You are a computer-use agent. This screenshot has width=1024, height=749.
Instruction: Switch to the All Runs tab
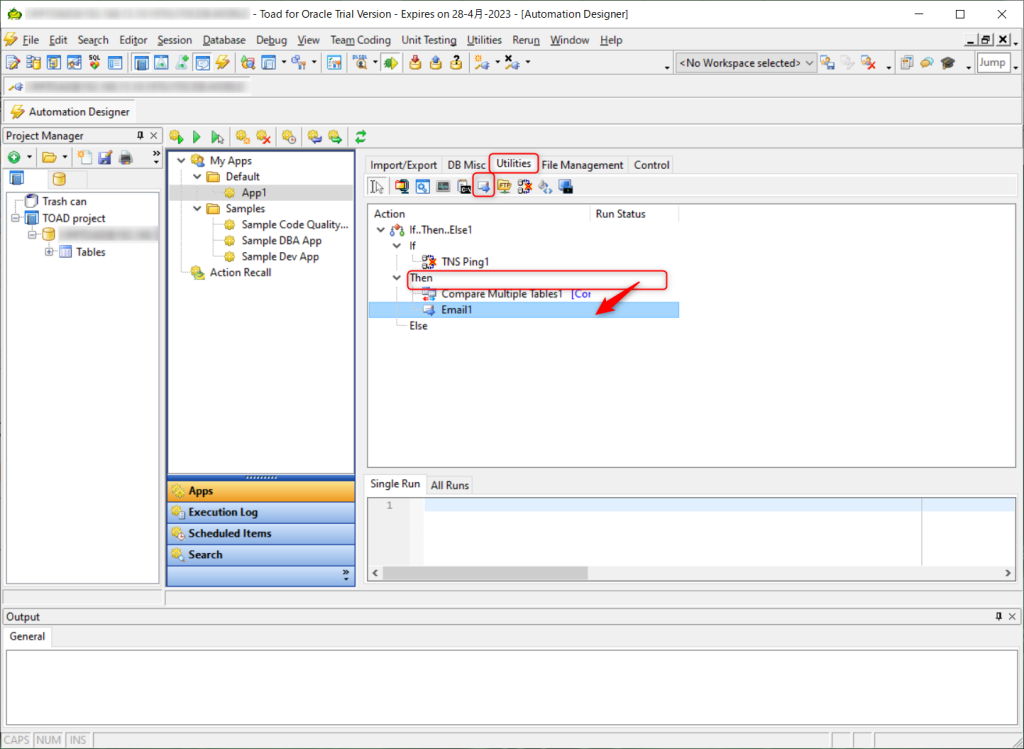[x=450, y=485]
